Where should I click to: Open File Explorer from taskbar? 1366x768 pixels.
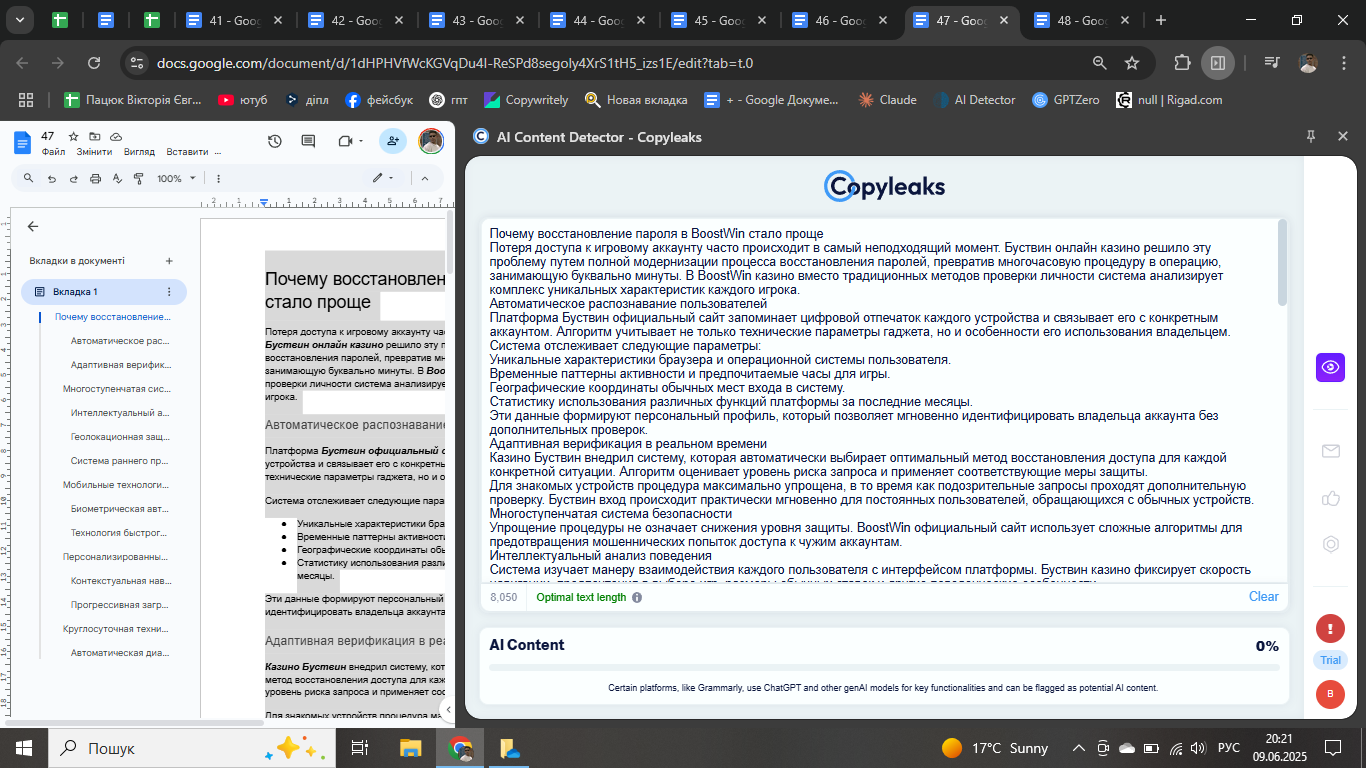411,748
